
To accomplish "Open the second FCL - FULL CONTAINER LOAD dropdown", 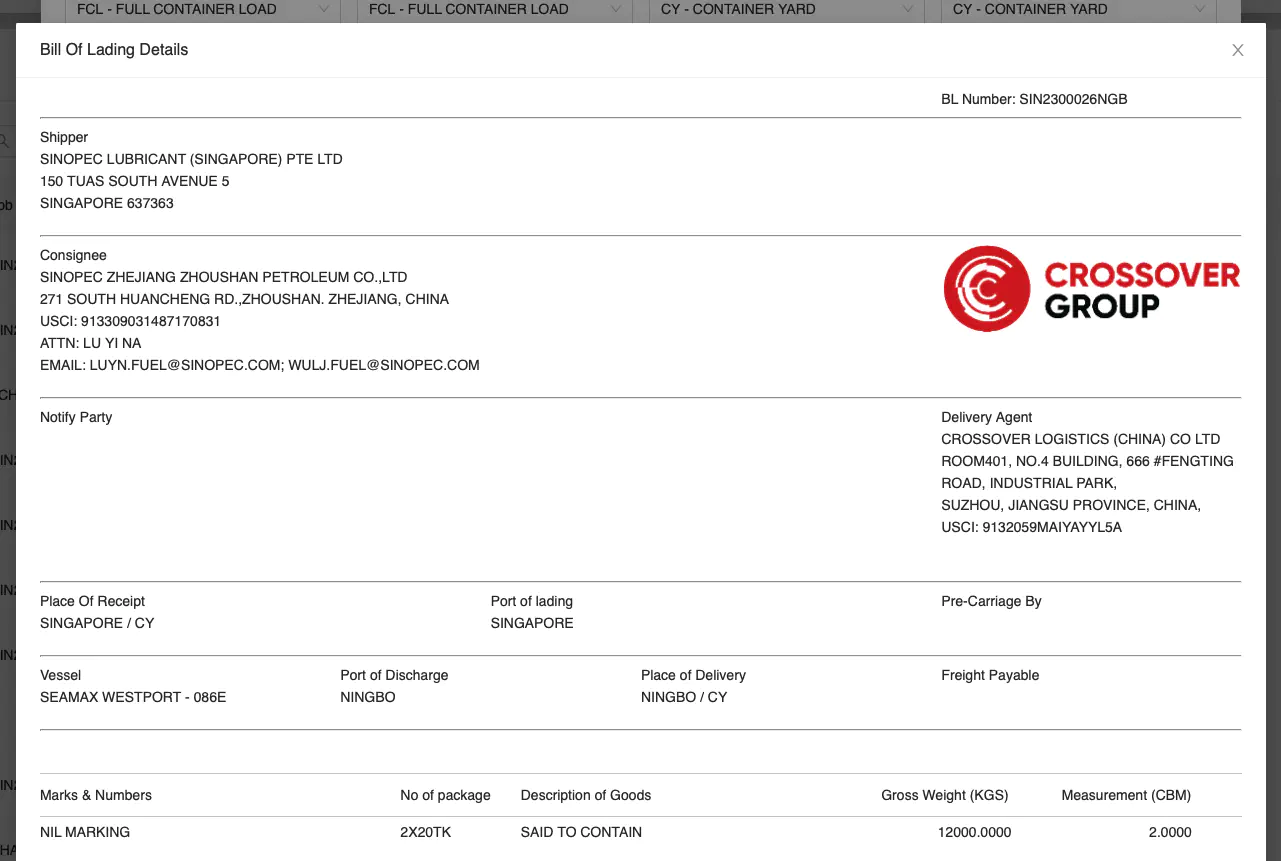I will [x=494, y=9].
